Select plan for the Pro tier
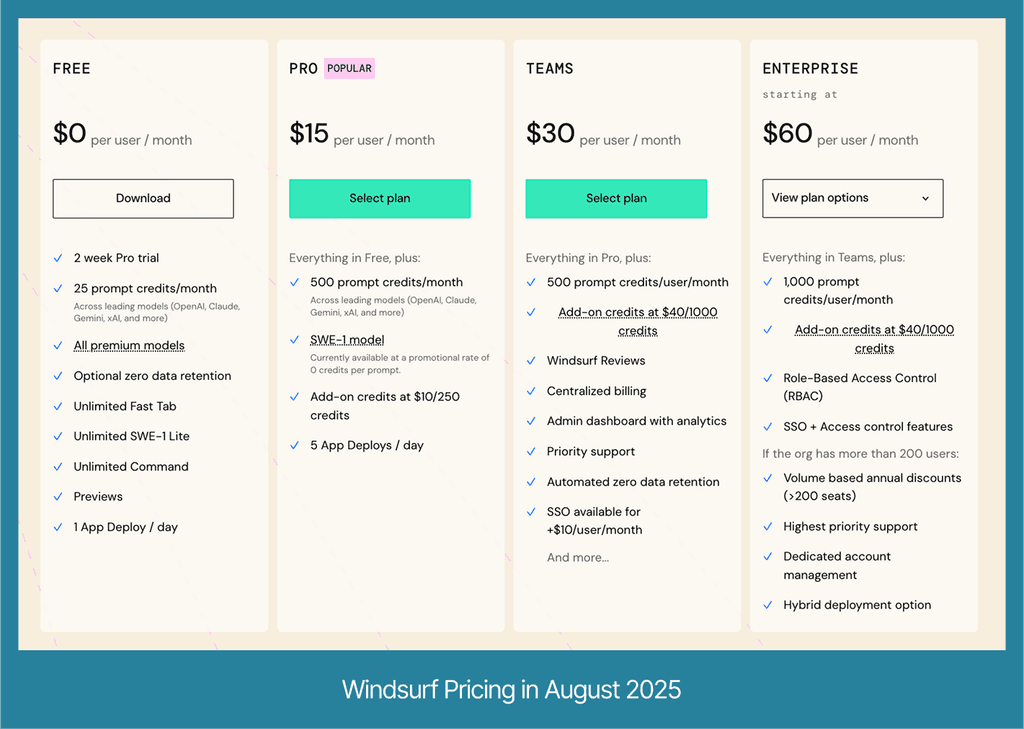Image resolution: width=1024 pixels, height=729 pixels. pyautogui.click(x=379, y=198)
